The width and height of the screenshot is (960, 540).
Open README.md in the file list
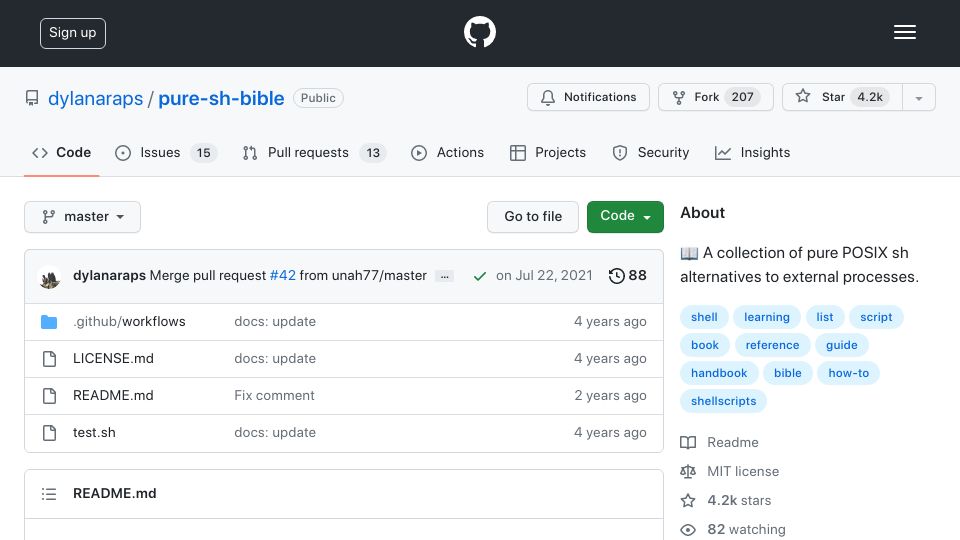coord(113,396)
